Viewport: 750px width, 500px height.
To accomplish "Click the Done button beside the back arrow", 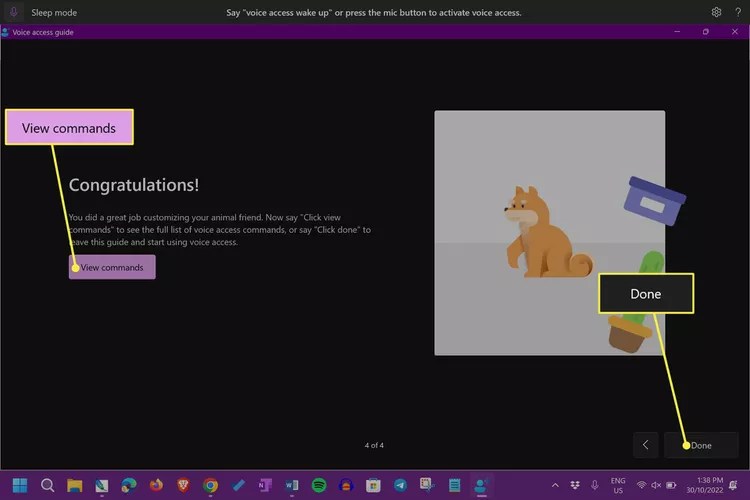I will click(x=701, y=445).
